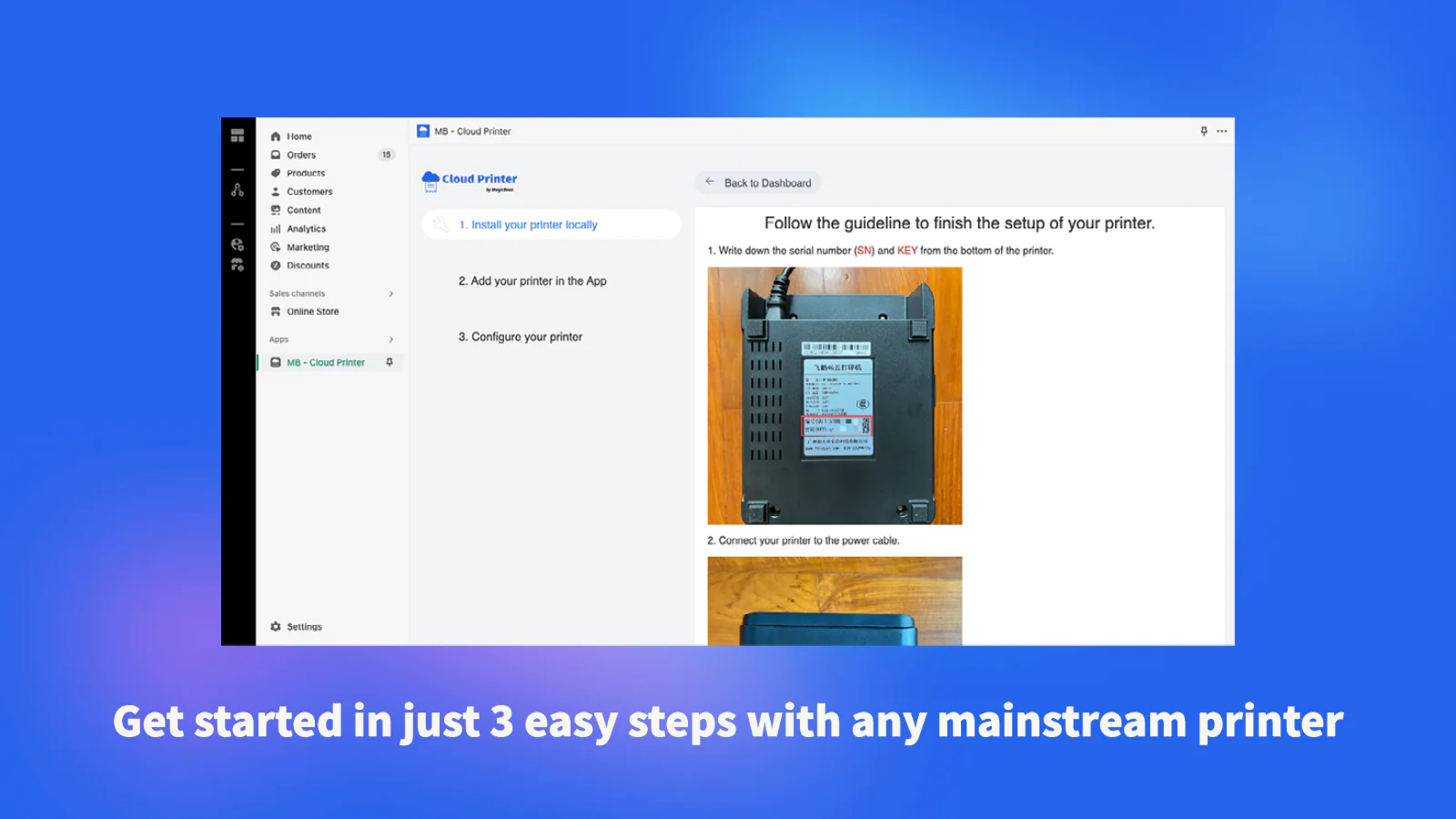Click the Products tag icon
The width and height of the screenshot is (1456, 819).
pyautogui.click(x=276, y=173)
